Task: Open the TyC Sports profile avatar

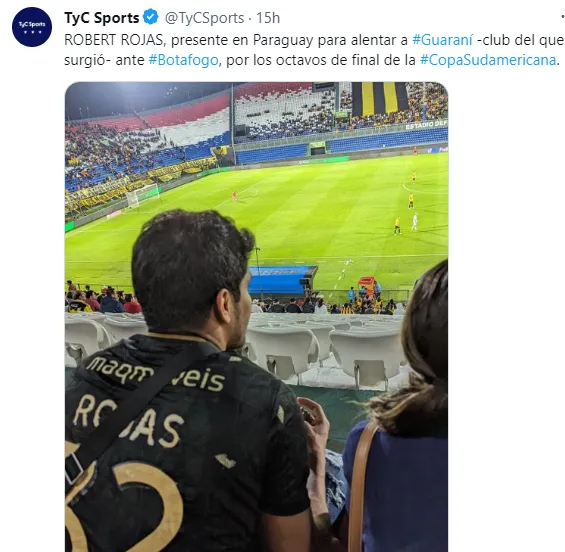Action: click(x=32, y=27)
